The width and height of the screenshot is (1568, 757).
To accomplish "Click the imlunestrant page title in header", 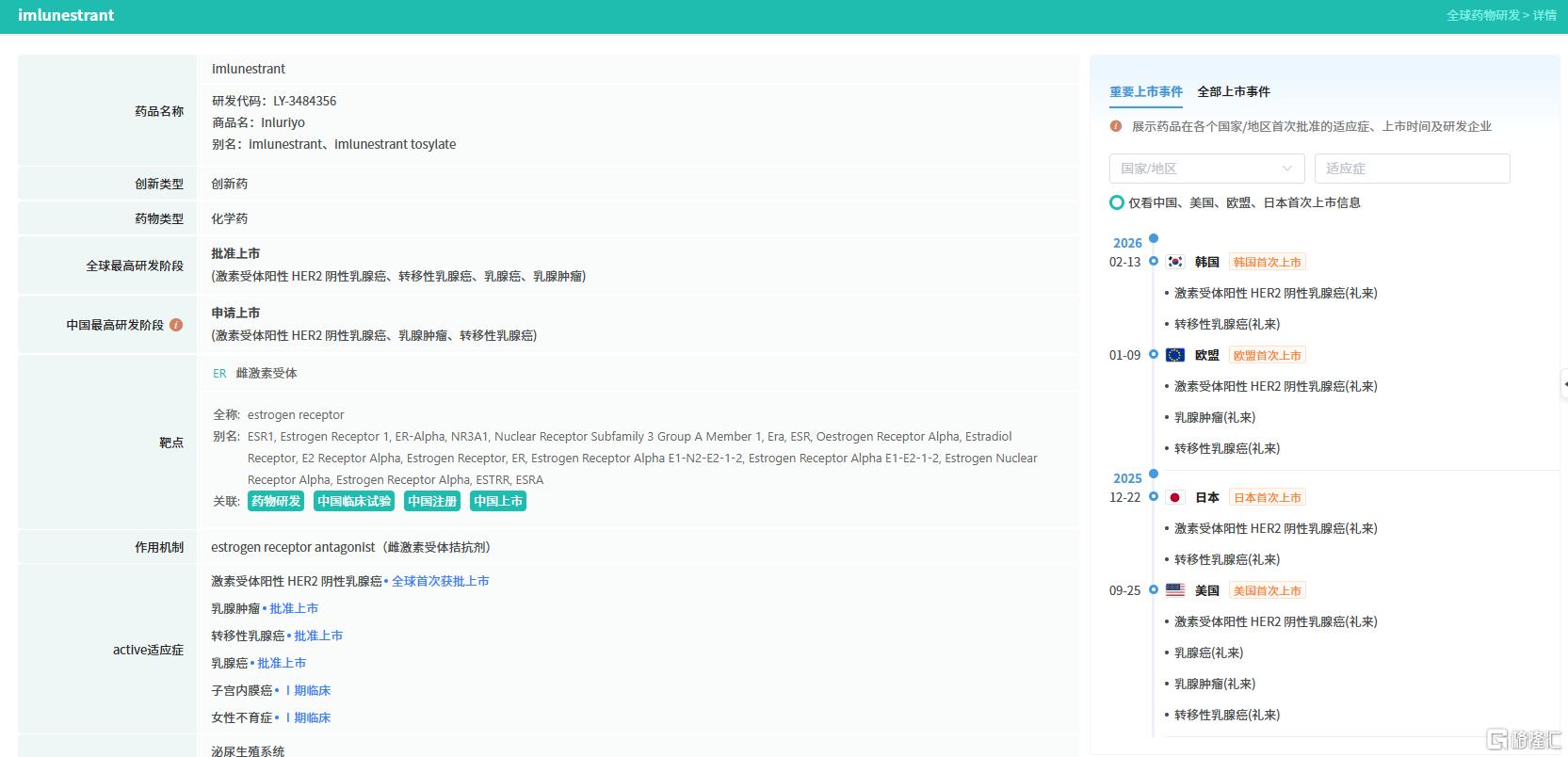I will pos(66,15).
